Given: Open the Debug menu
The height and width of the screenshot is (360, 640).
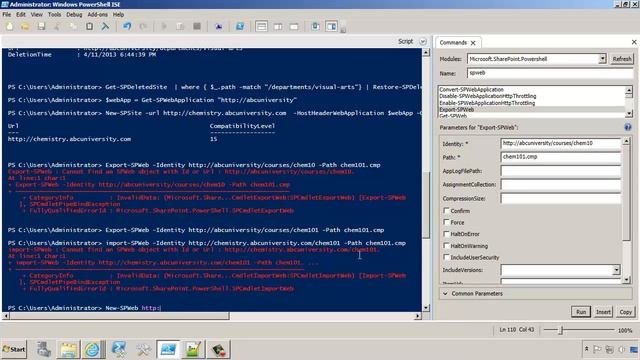Looking at the screenshot, I should tap(74, 14).
